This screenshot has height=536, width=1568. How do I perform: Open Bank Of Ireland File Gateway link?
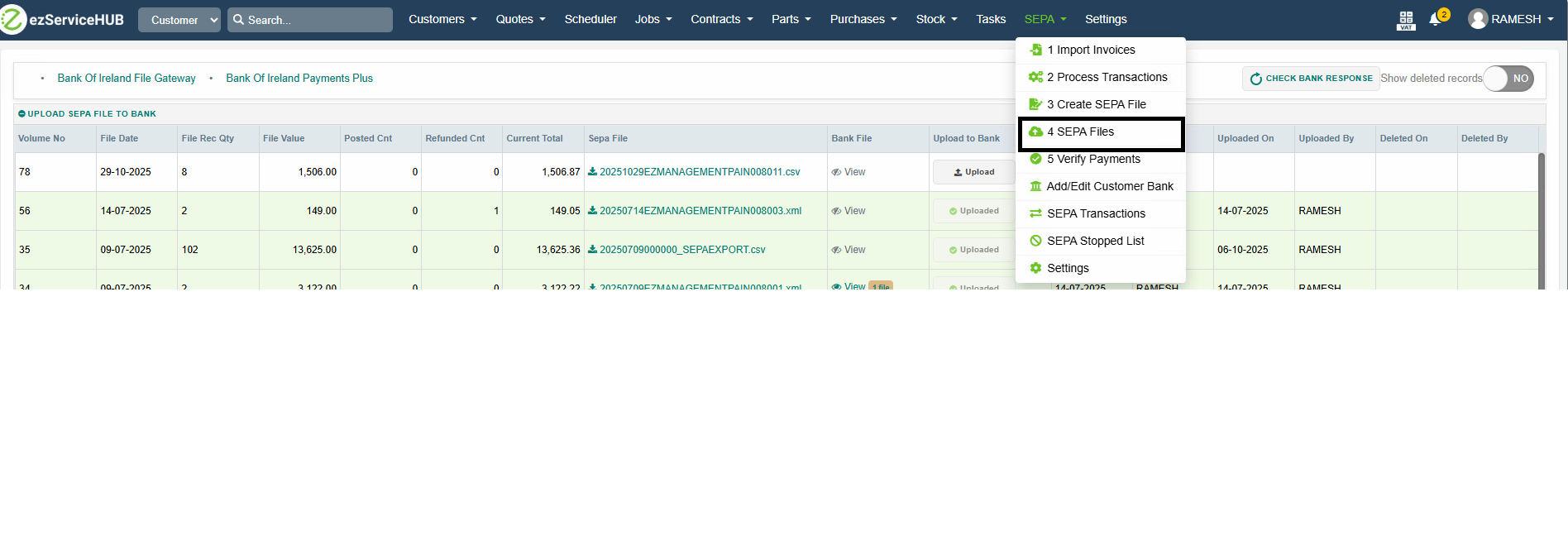(x=127, y=79)
